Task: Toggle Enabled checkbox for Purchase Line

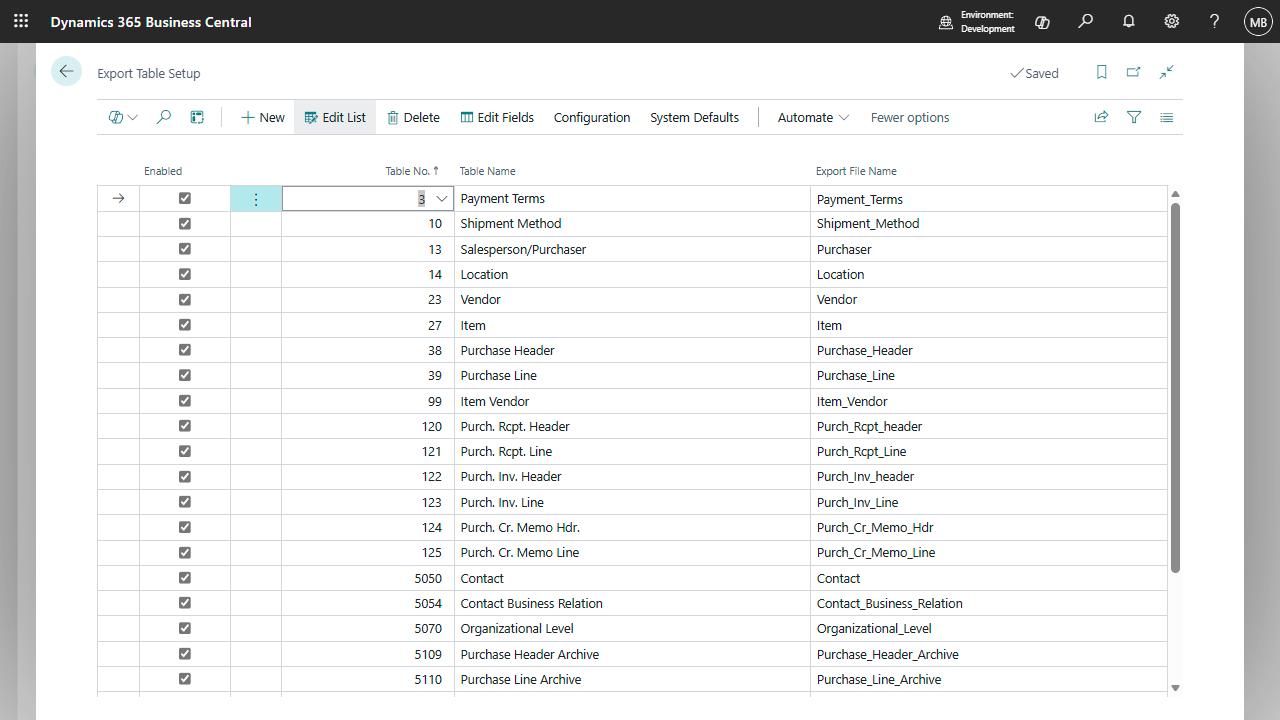Action: click(185, 375)
